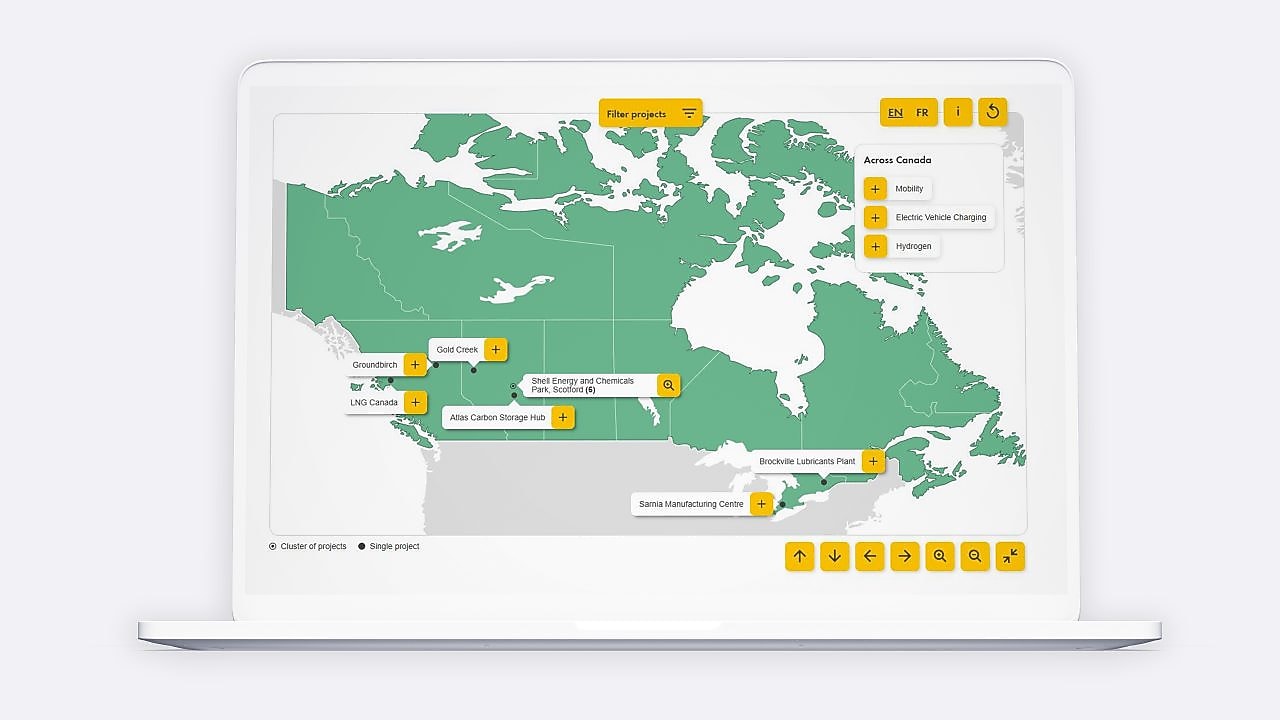Reset the map view with the refresh icon
The width and height of the screenshot is (1280, 720).
pos(991,111)
